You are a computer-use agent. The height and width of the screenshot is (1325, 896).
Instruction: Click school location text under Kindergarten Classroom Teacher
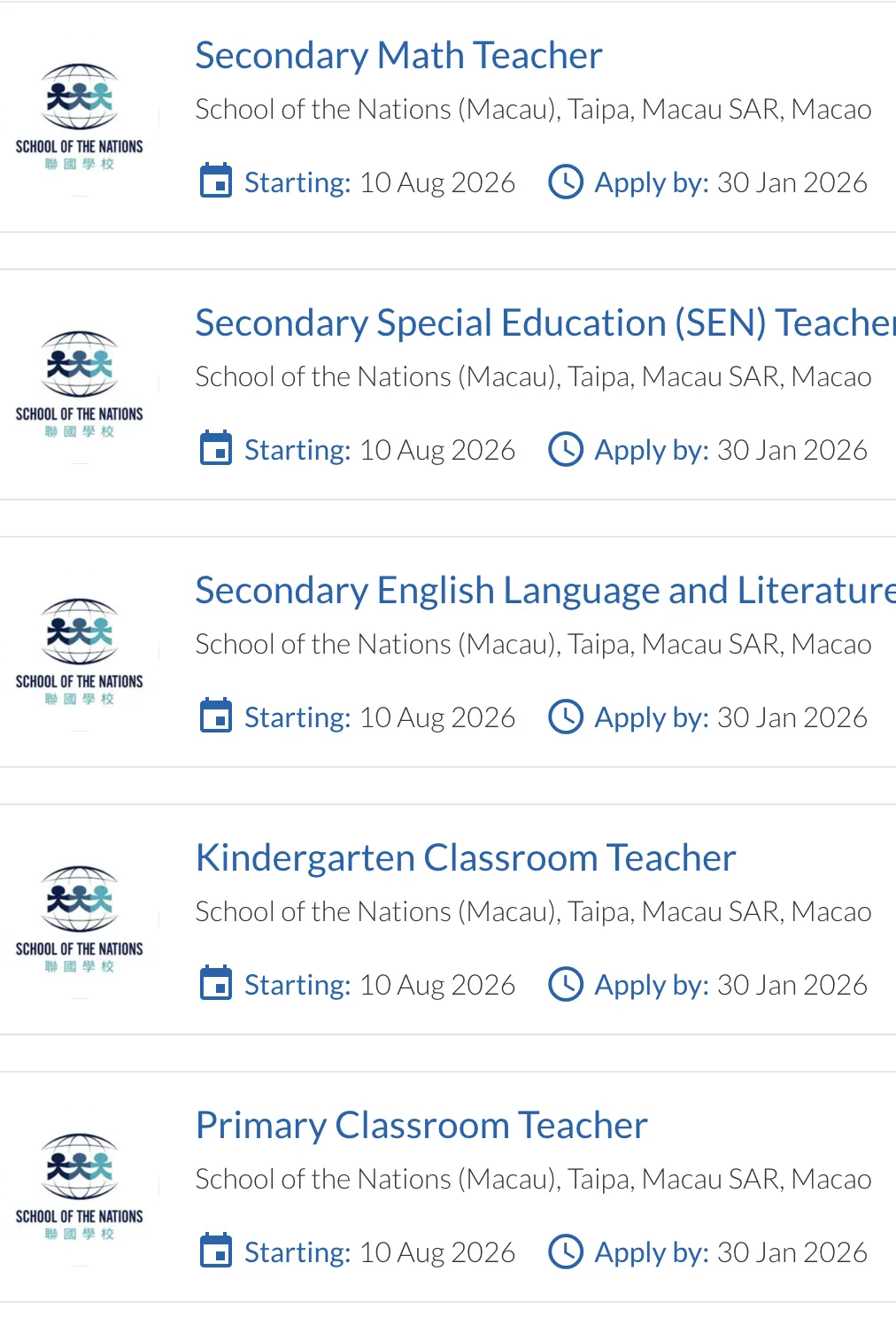point(533,912)
